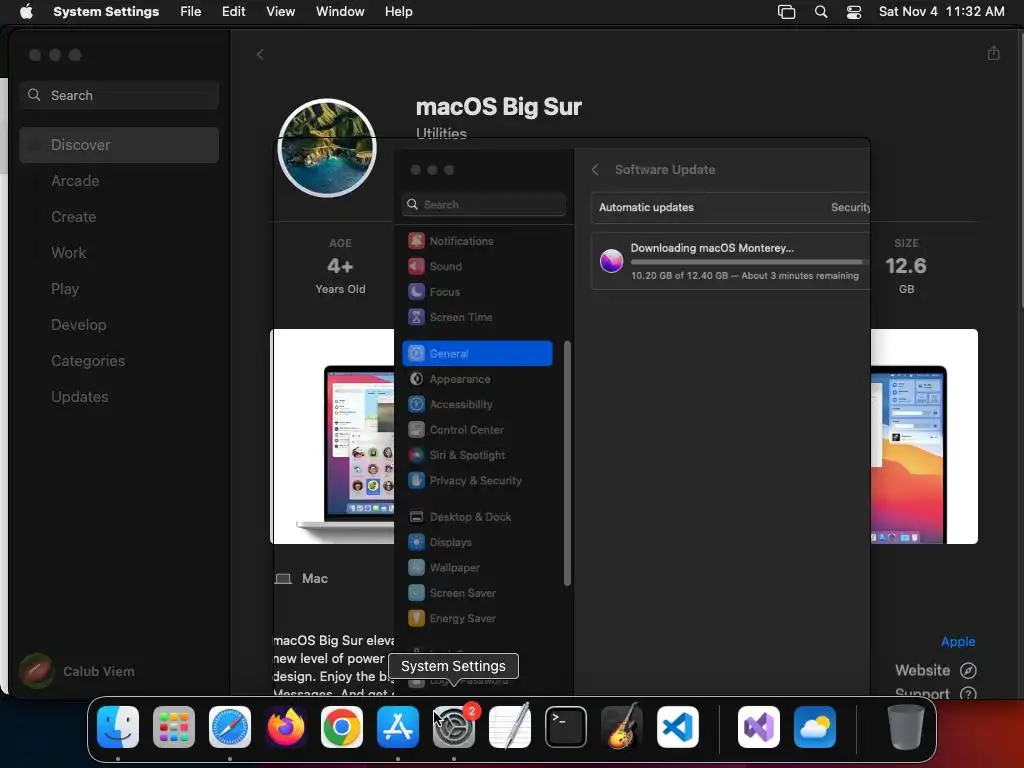Select Work in App Store sidebar
Screen dimensions: 1024x768
pos(119,253)
